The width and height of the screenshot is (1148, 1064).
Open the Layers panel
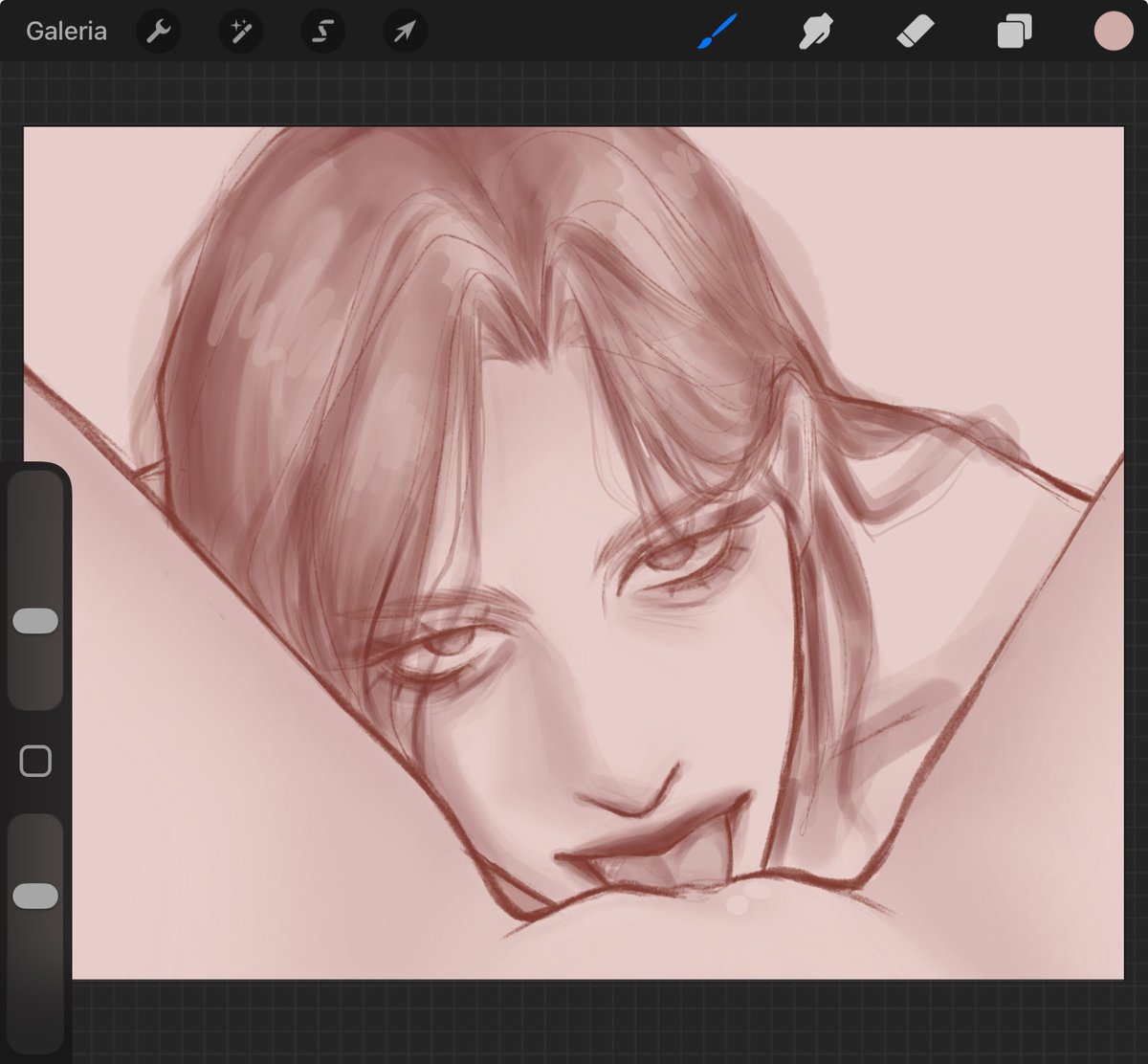tap(1014, 32)
